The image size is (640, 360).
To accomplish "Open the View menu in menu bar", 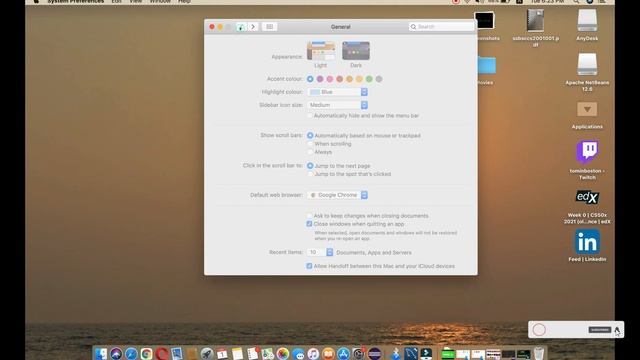I will (136, 2).
